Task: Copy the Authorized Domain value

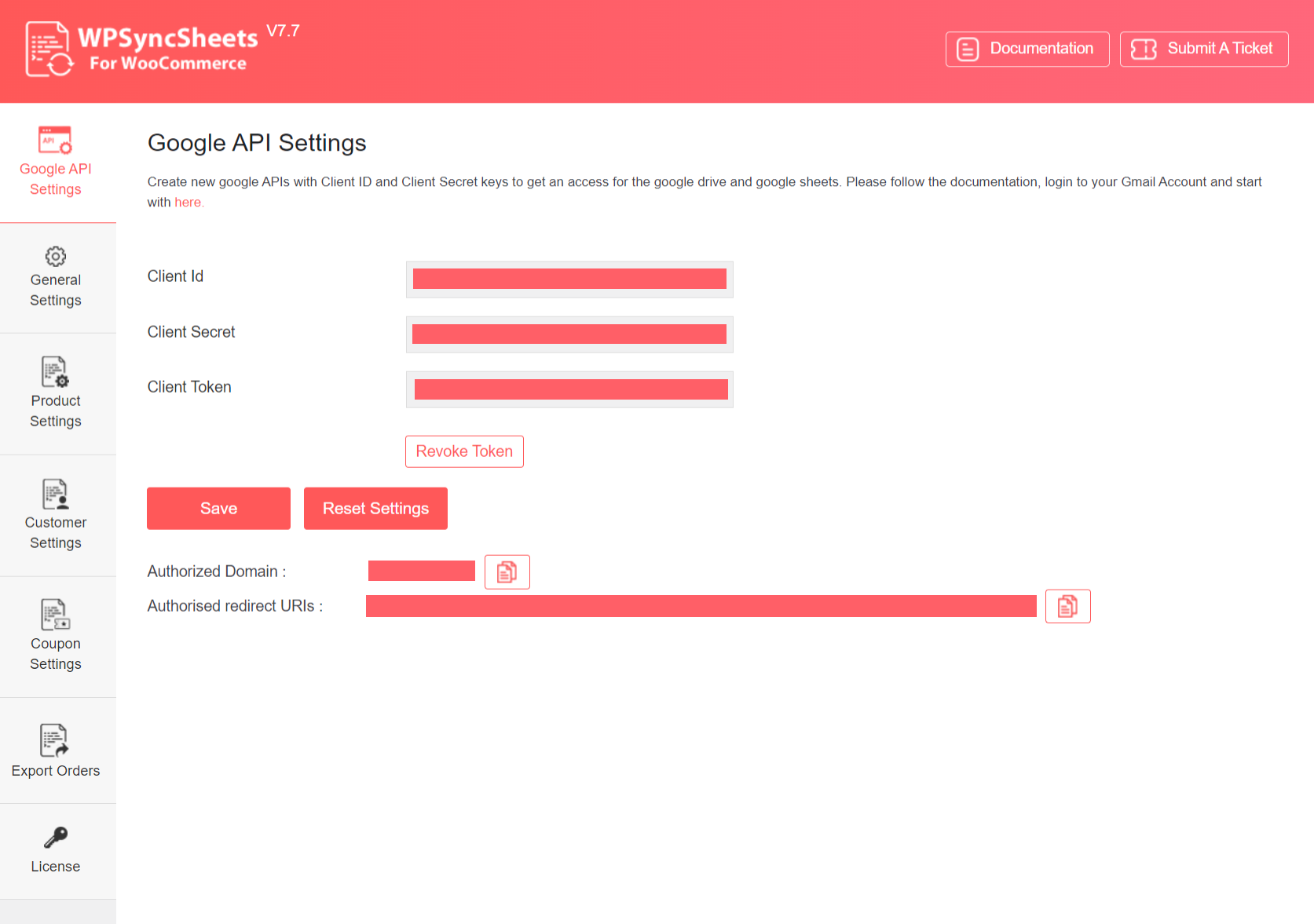Action: (x=507, y=572)
